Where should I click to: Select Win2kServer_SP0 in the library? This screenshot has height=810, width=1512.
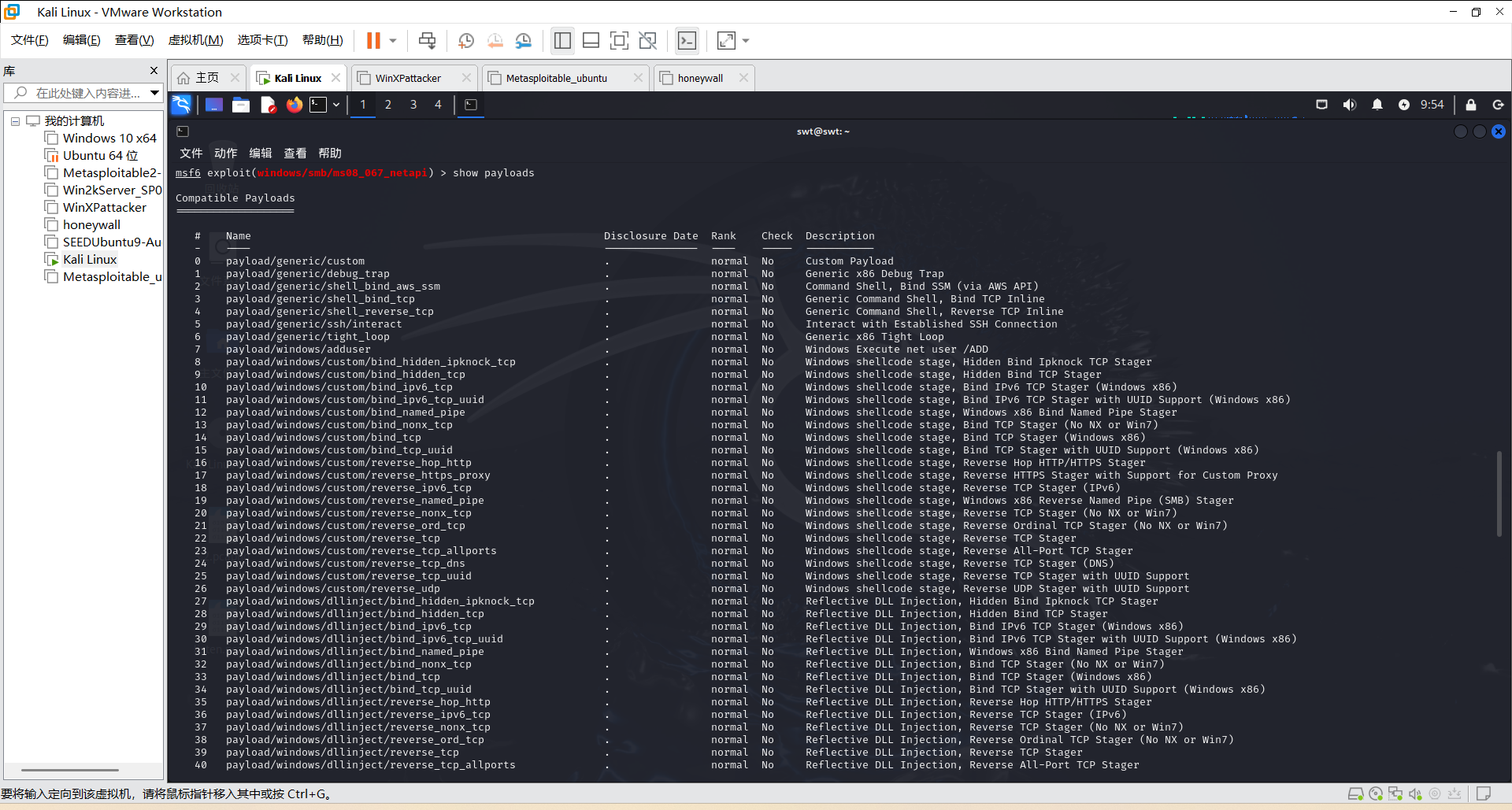[112, 190]
